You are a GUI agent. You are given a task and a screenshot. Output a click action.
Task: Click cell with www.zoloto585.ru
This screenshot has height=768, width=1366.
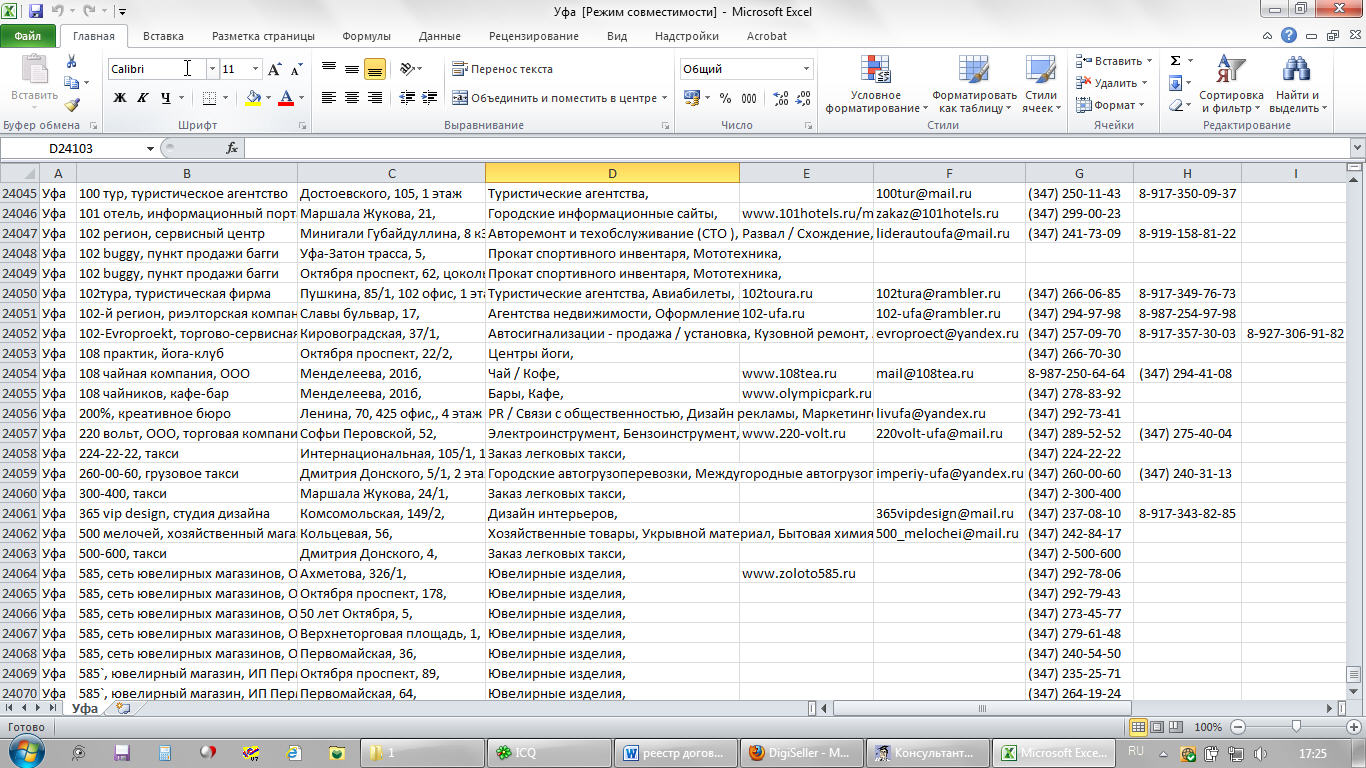[806, 573]
